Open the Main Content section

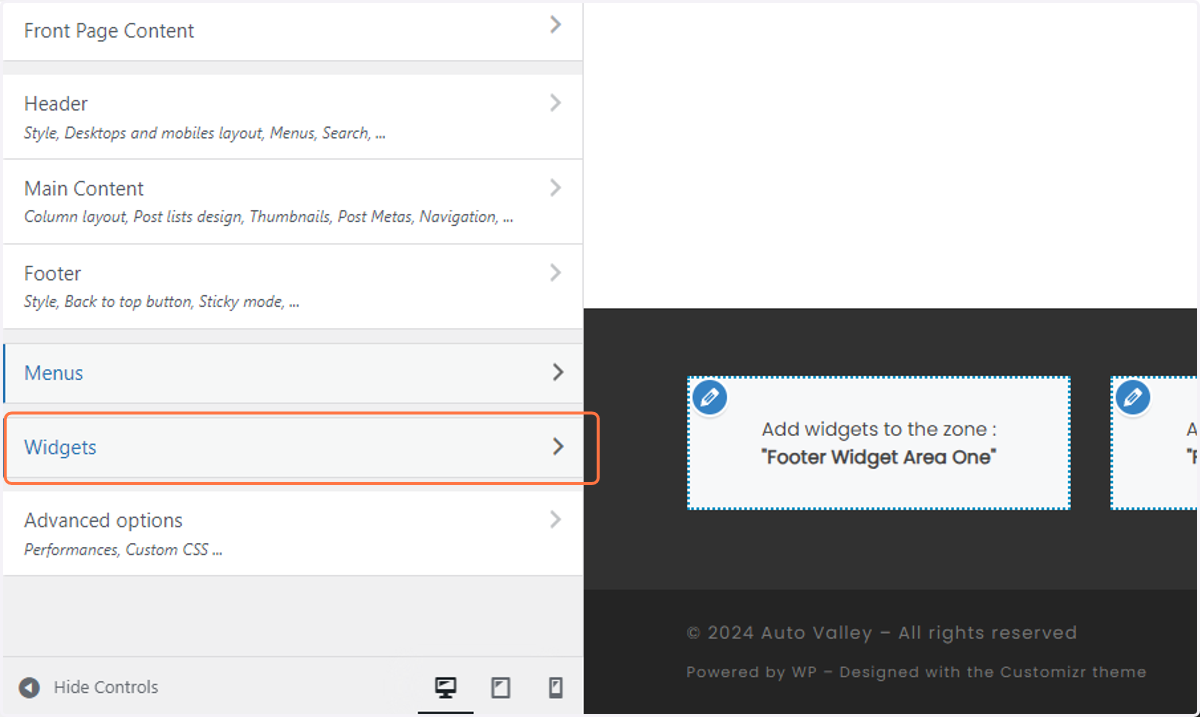coord(292,202)
